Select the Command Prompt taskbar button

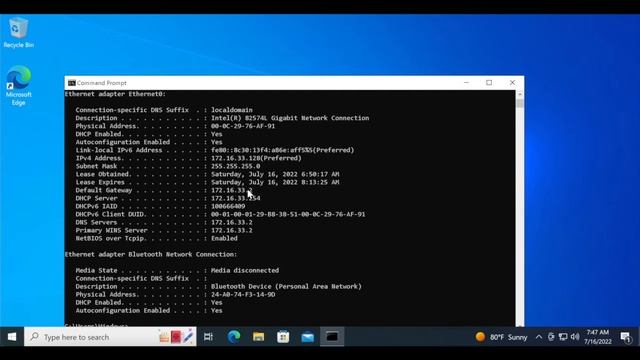pyautogui.click(x=332, y=337)
